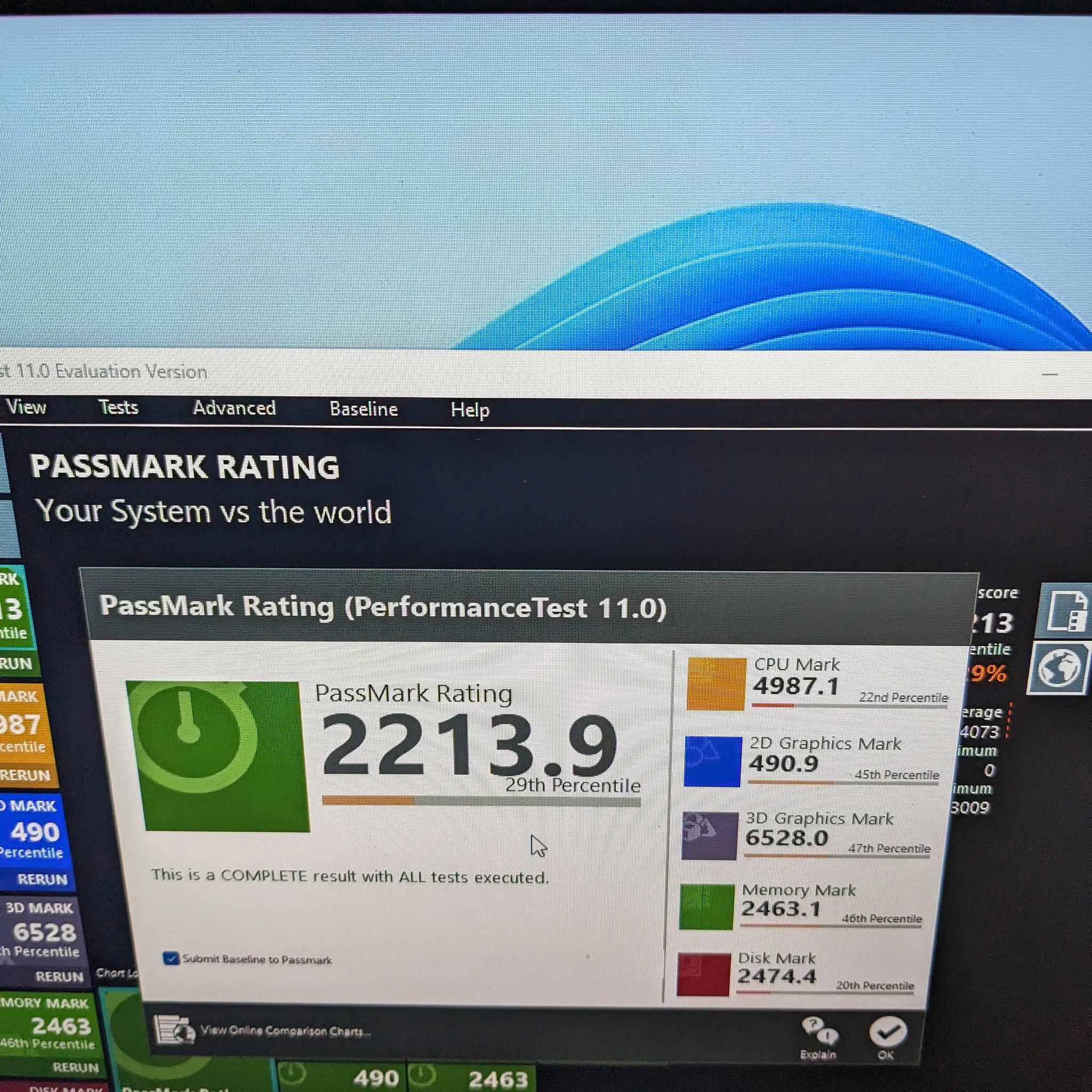Image resolution: width=1092 pixels, height=1092 pixels.
Task: Click the COMPLETE result with ALL tests text
Action: pyautogui.click(x=350, y=876)
